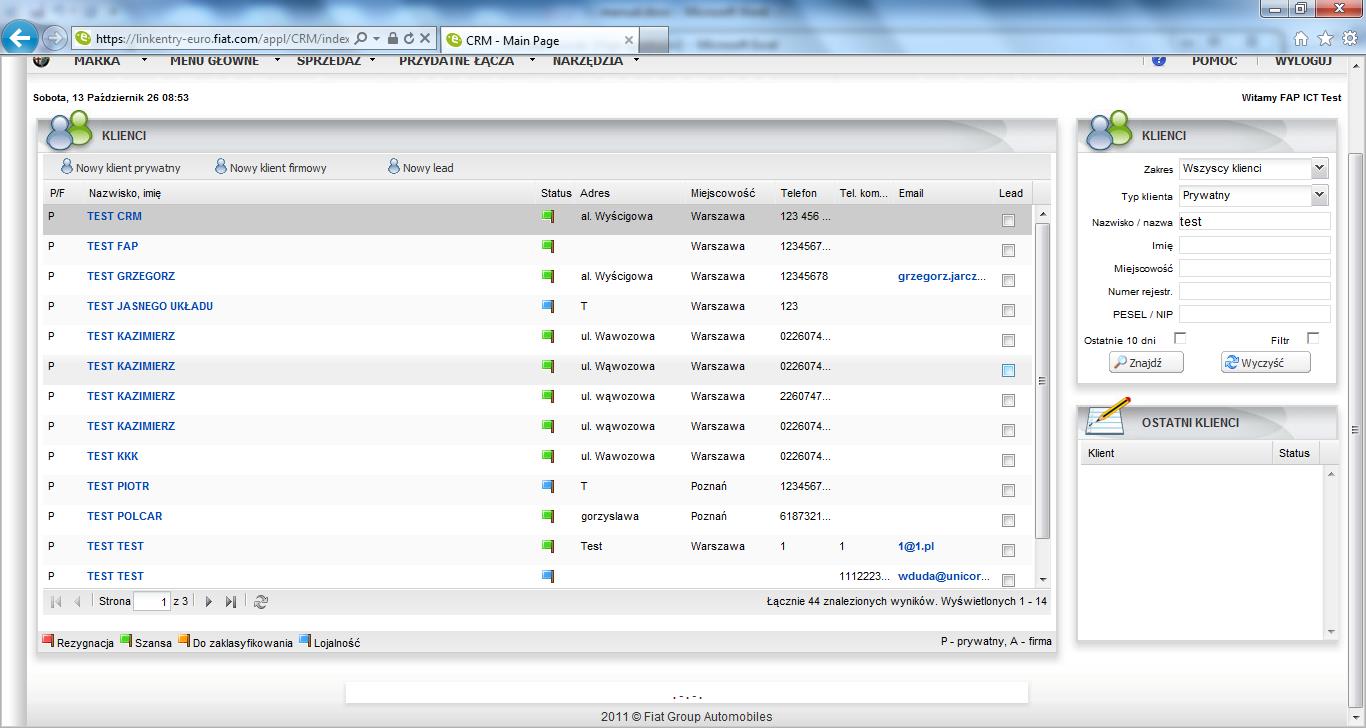Open the SPRZEDAŻ menu
Image resolution: width=1366 pixels, height=728 pixels.
[329, 60]
